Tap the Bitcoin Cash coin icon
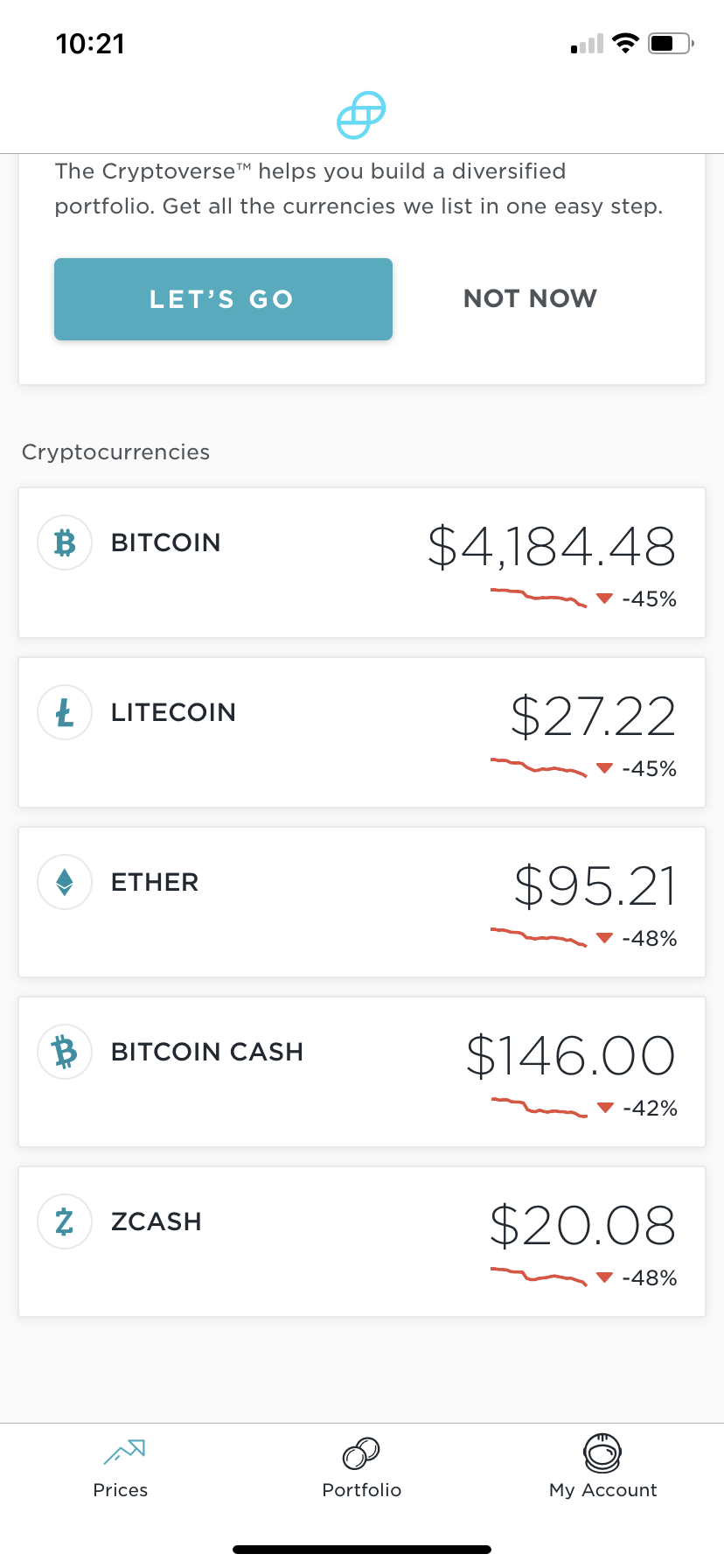Screen dimensions: 724x1568 65,1052
